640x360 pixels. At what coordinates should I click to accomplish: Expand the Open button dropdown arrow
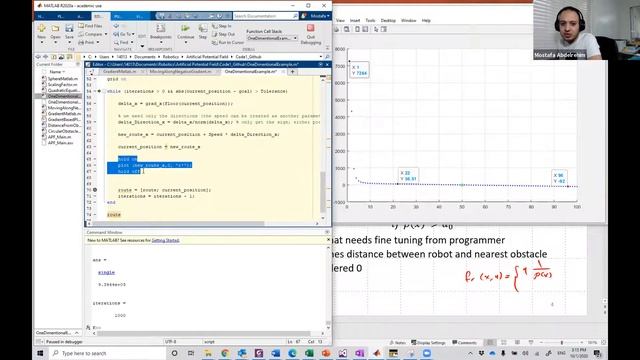(55, 42)
